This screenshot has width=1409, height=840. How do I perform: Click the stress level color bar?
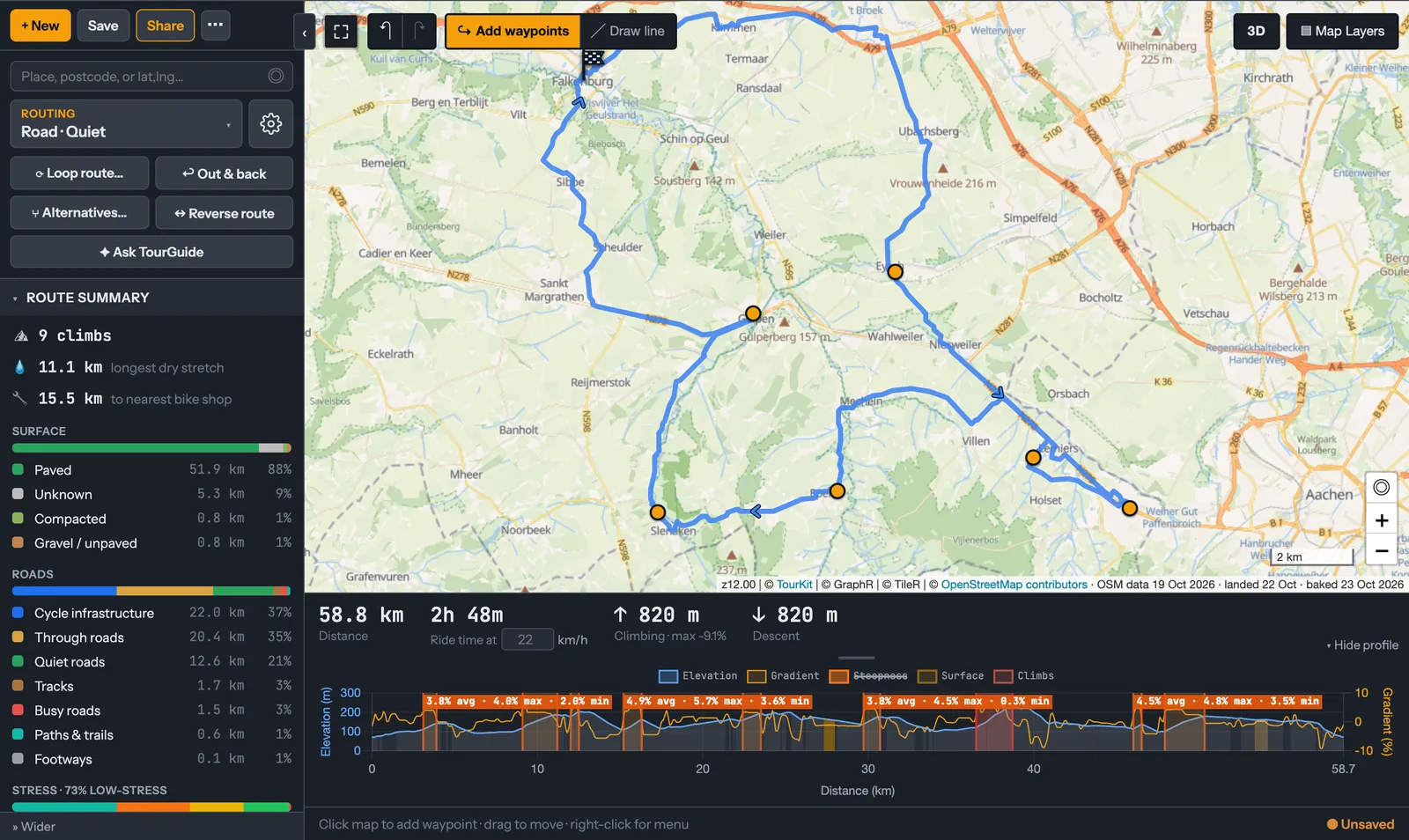(151, 807)
